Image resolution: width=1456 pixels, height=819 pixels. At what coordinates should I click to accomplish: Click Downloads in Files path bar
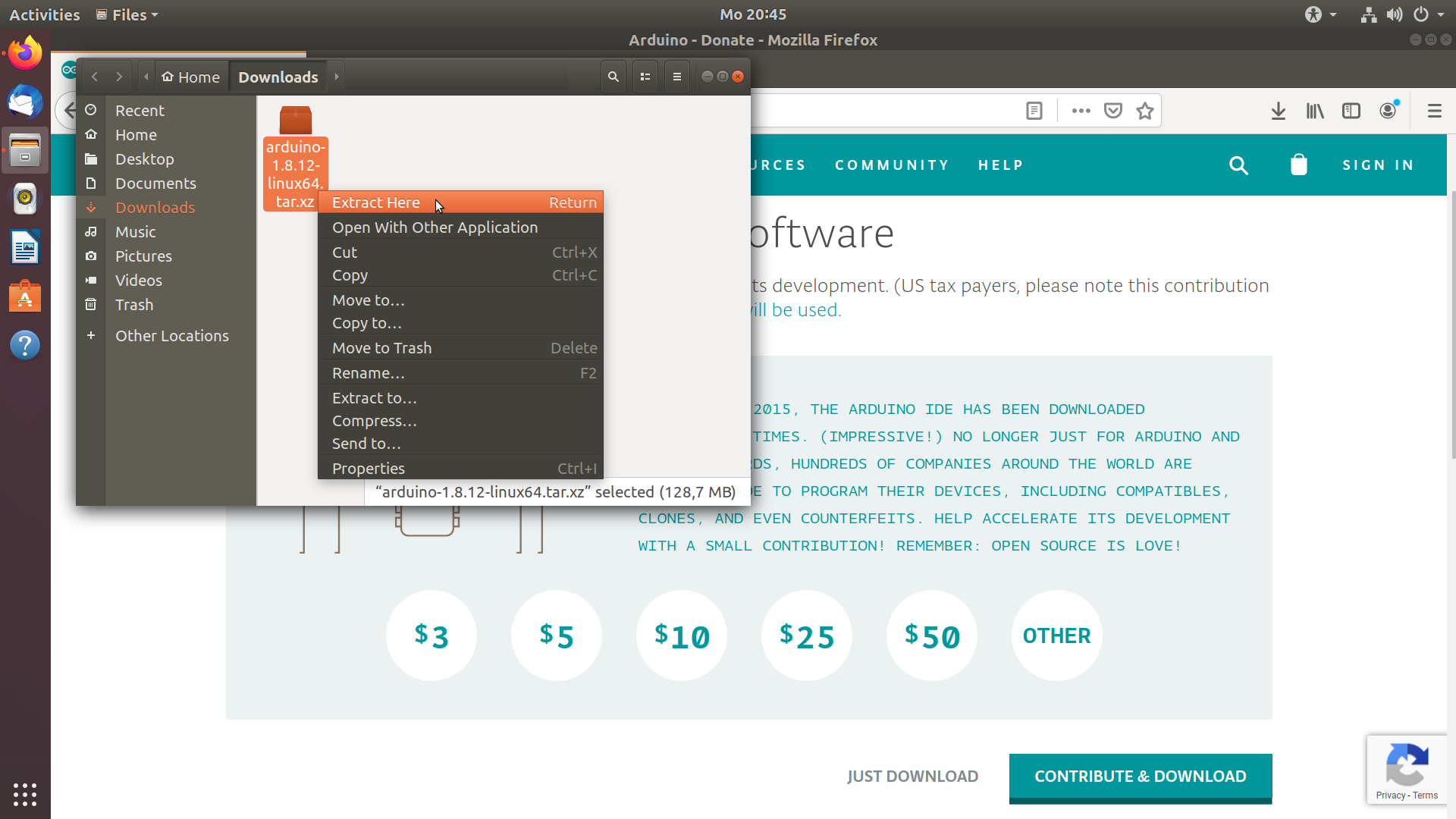tap(278, 77)
